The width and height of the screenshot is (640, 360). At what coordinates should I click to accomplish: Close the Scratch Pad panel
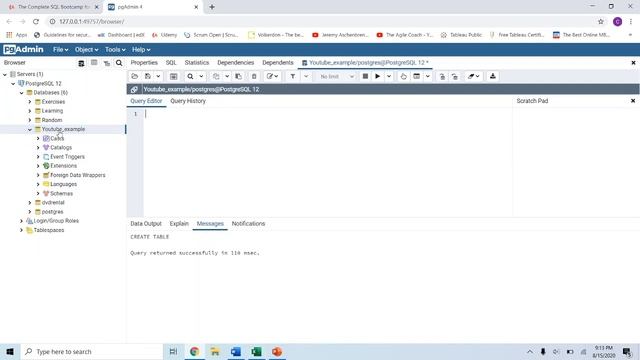[x=633, y=101]
